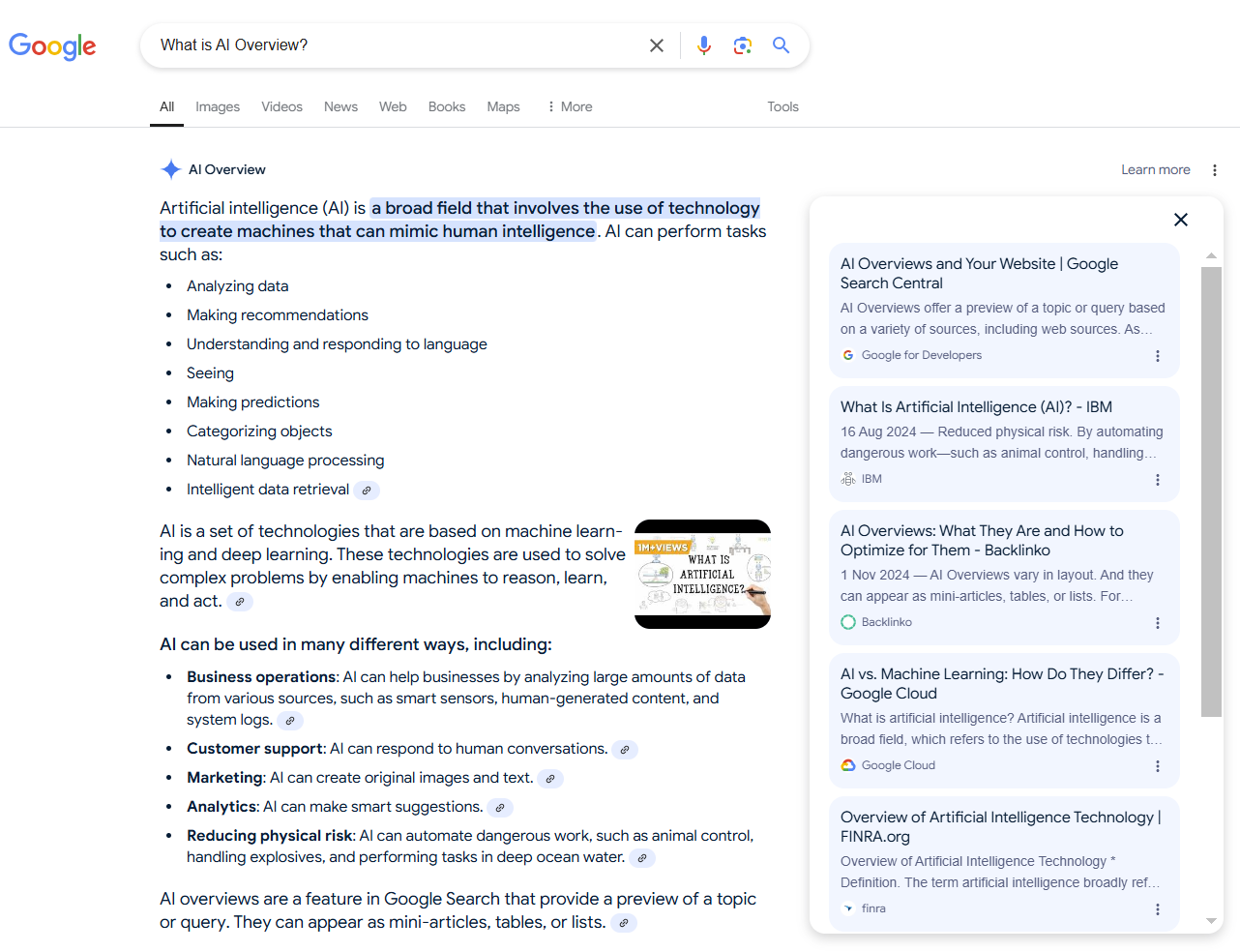Click the Google logo
The width and height of the screenshot is (1240, 952).
tap(52, 45)
